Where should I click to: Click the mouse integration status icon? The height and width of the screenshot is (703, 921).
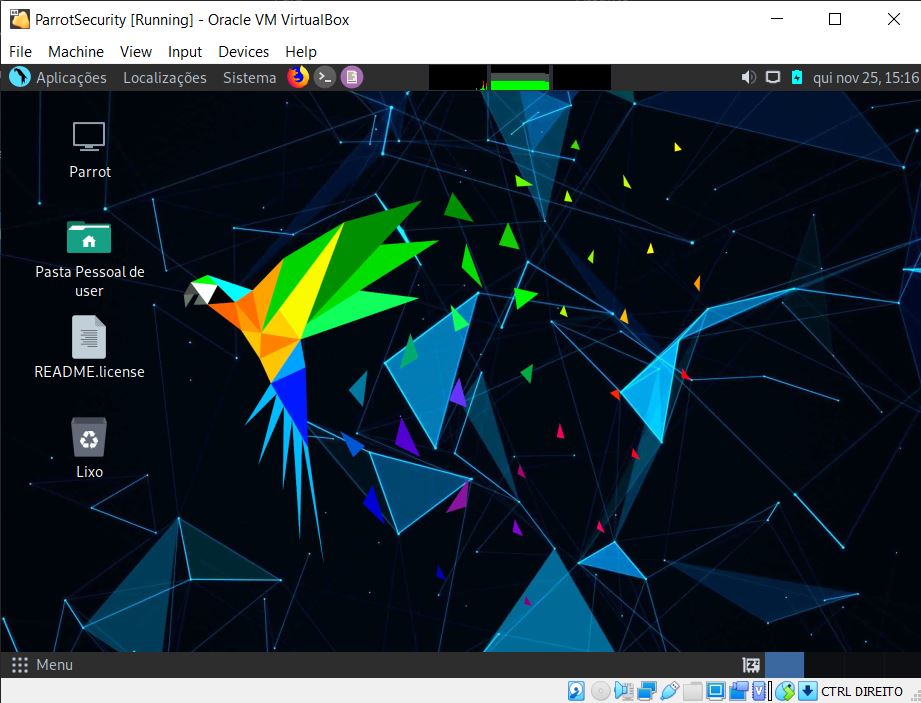pos(785,691)
